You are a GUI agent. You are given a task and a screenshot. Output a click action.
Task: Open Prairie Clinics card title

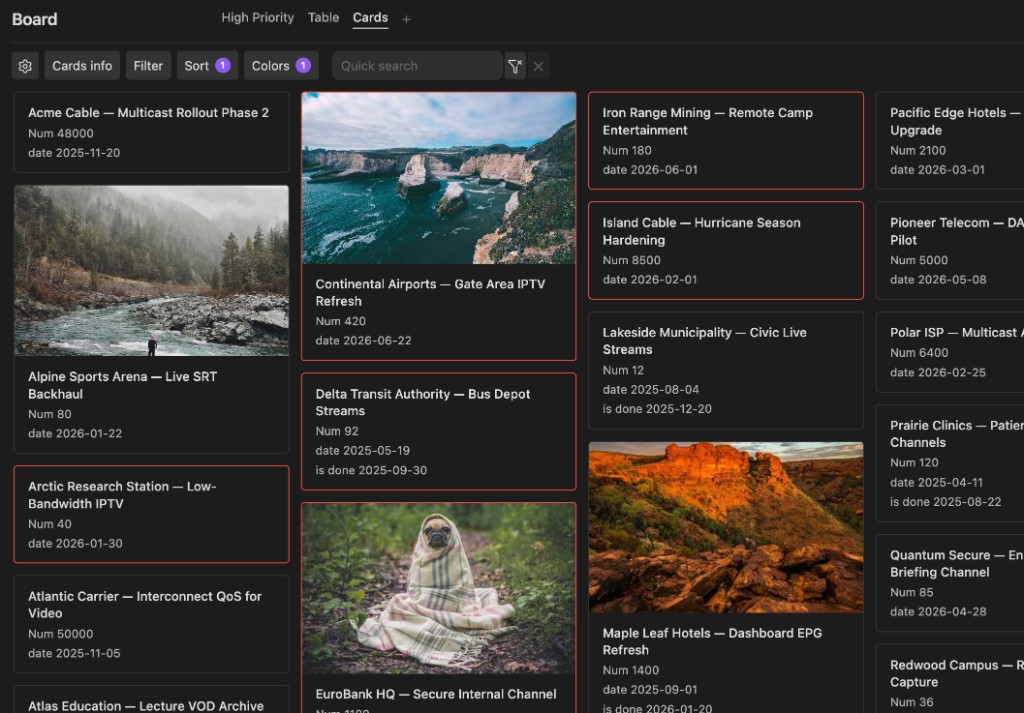point(956,434)
